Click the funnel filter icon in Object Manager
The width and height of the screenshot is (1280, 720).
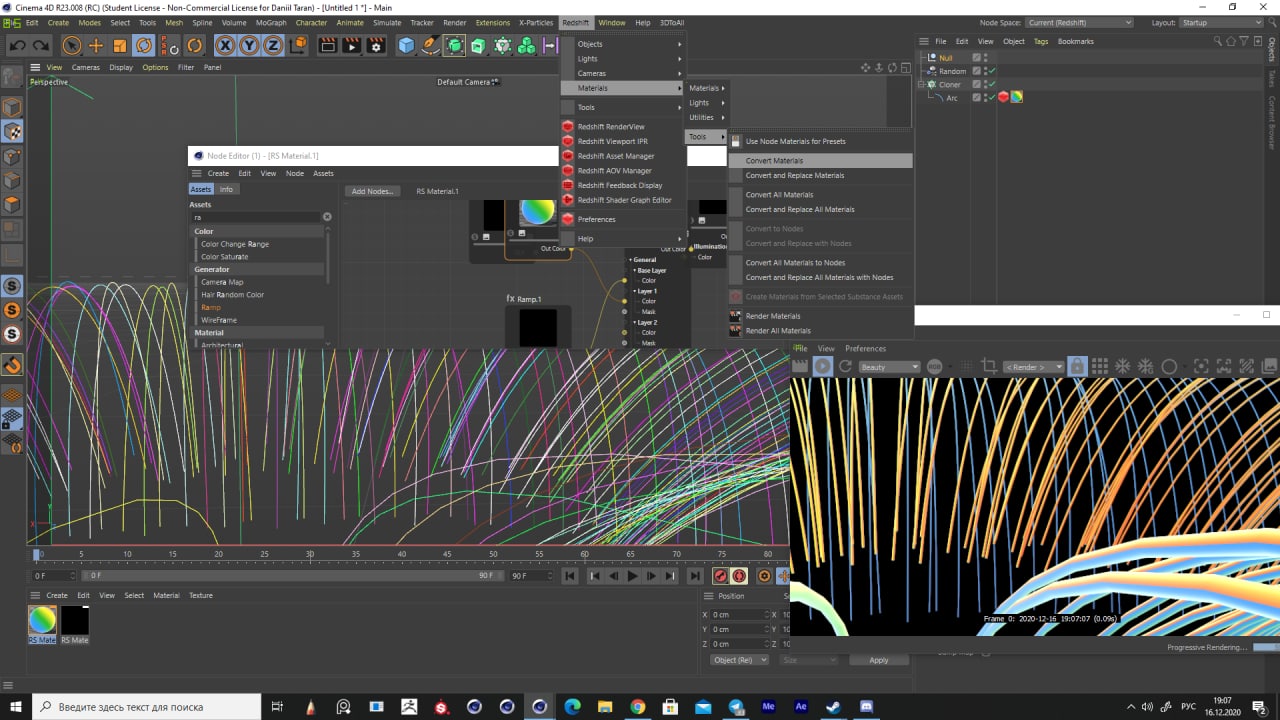(1242, 41)
